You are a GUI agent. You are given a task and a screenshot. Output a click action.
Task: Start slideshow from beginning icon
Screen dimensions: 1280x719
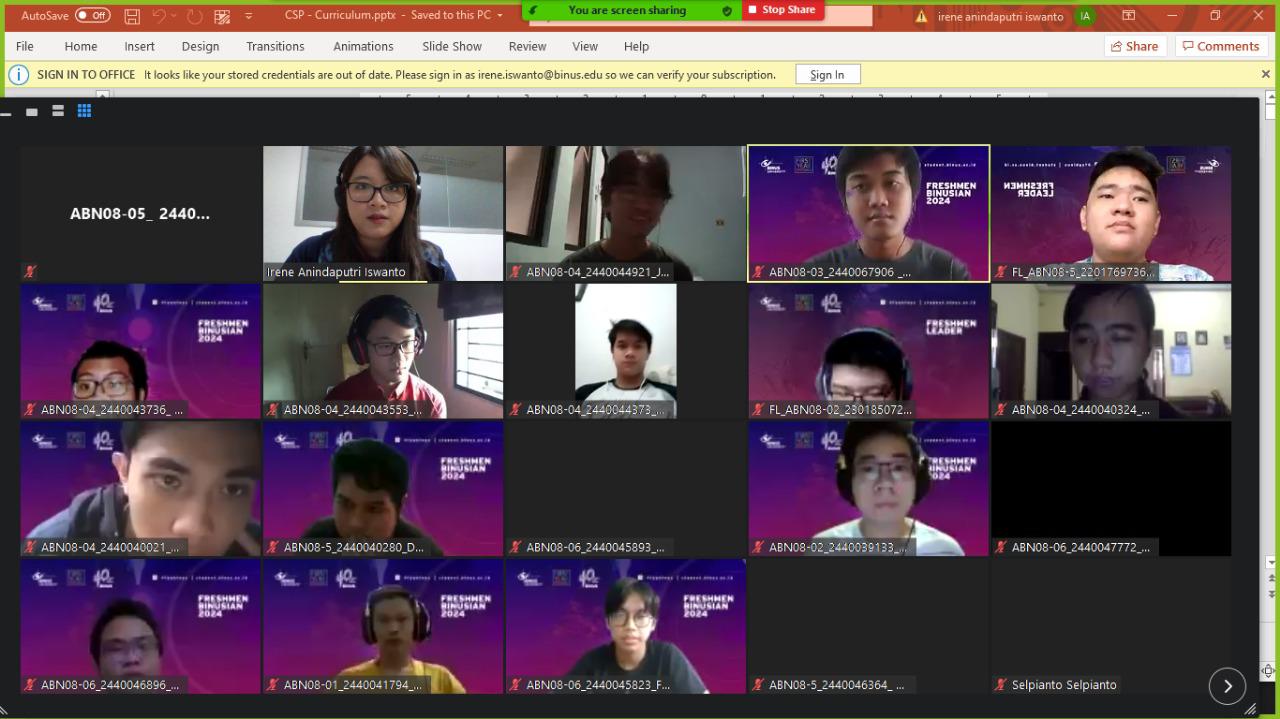[x=222, y=16]
